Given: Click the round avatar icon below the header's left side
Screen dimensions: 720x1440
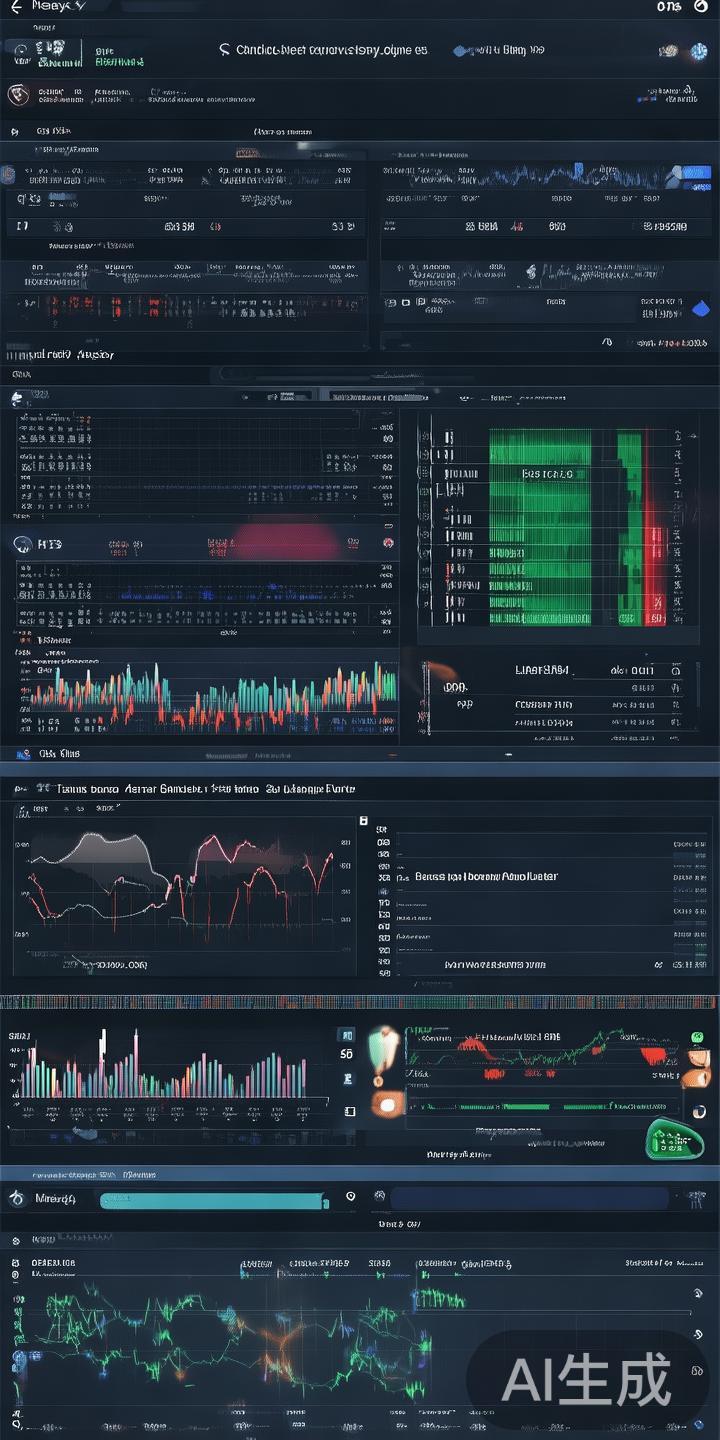Looking at the screenshot, I should [x=17, y=95].
